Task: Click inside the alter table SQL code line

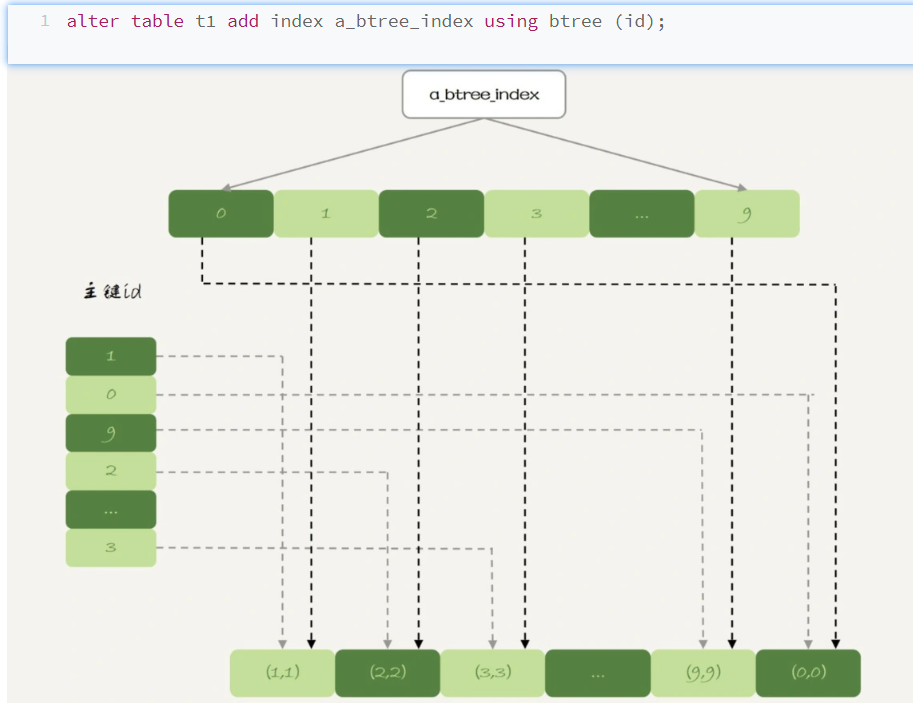Action: click(366, 21)
